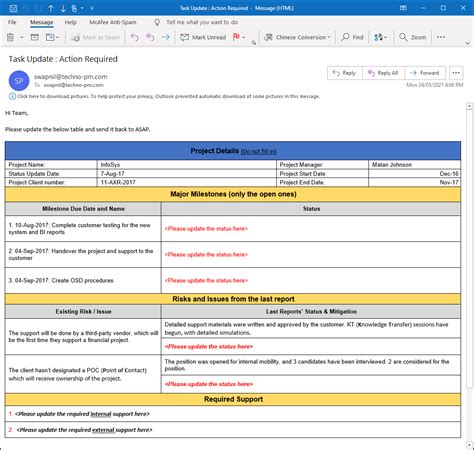
Task: Open the Tags dialog launcher icon
Action: pos(254,43)
